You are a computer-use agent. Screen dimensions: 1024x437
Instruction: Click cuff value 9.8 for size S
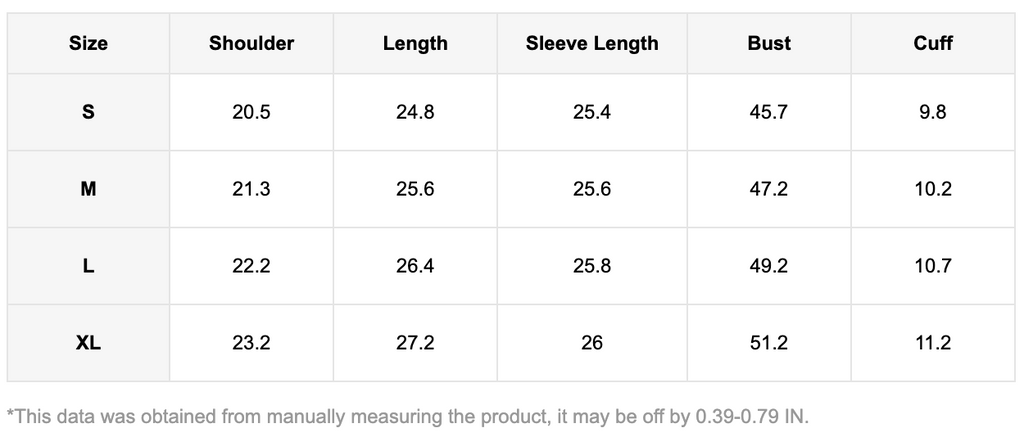coord(933,112)
